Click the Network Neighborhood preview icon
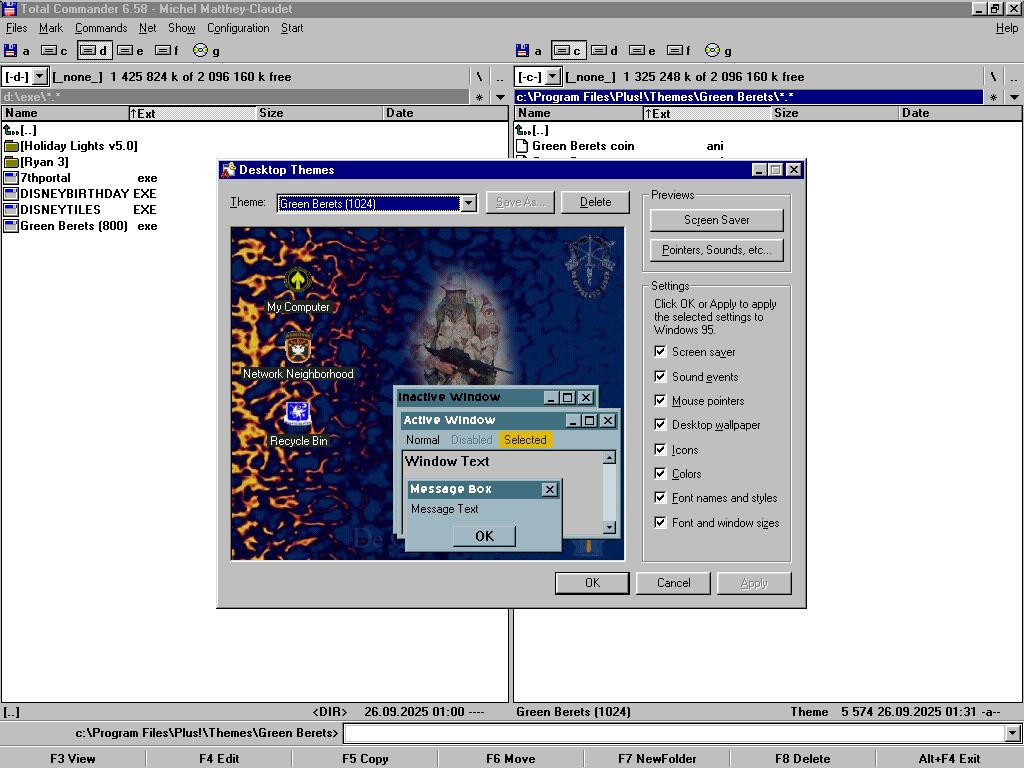 [x=298, y=348]
